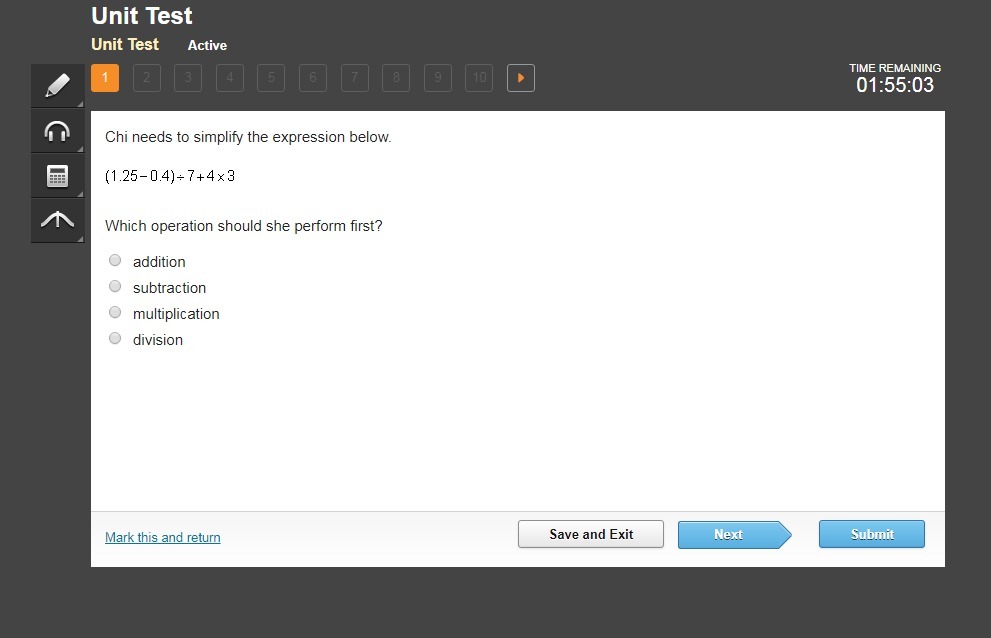Select the addition answer option

(x=115, y=260)
